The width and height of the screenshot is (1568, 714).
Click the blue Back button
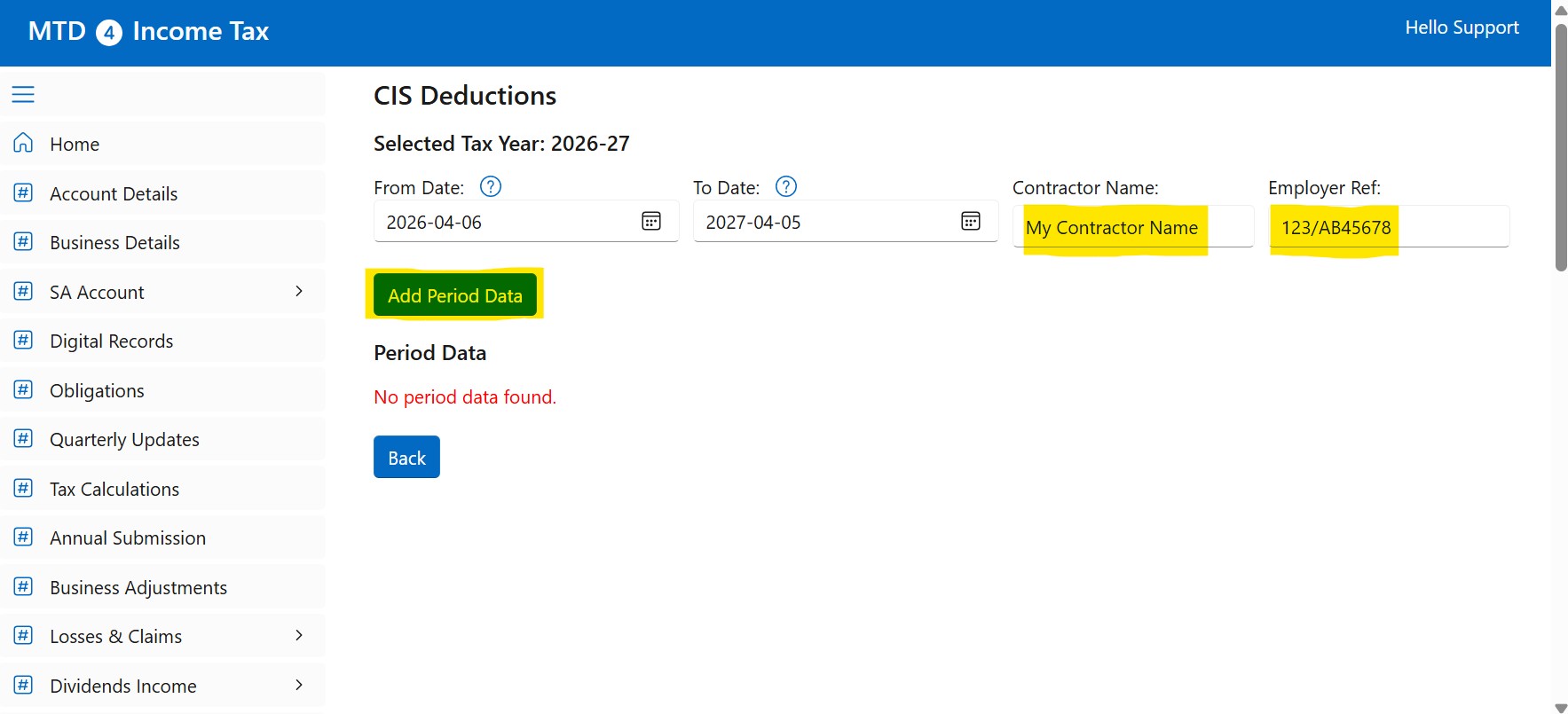tap(406, 457)
